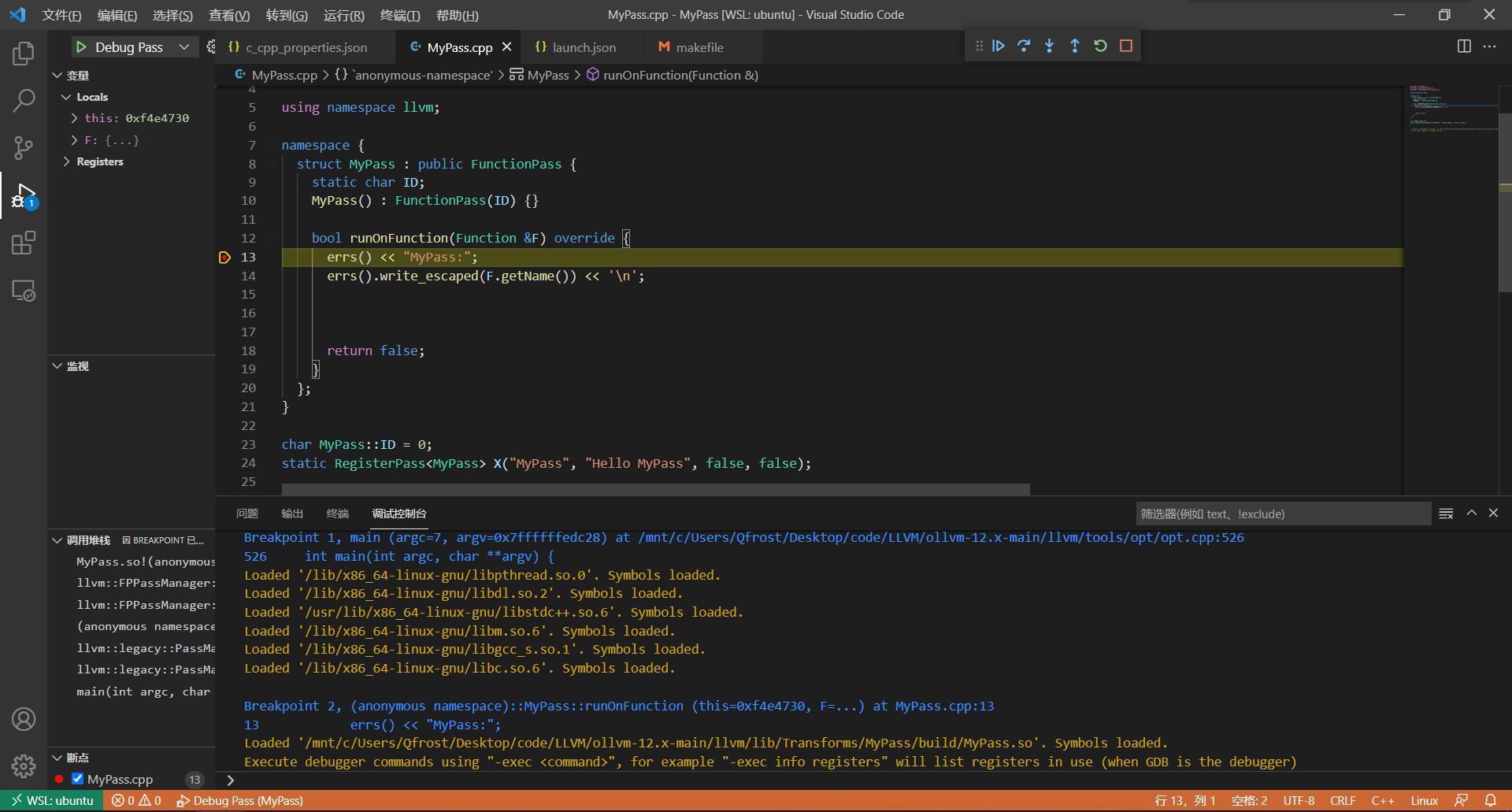Open the Source Control view
The width and height of the screenshot is (1512, 812).
point(23,148)
